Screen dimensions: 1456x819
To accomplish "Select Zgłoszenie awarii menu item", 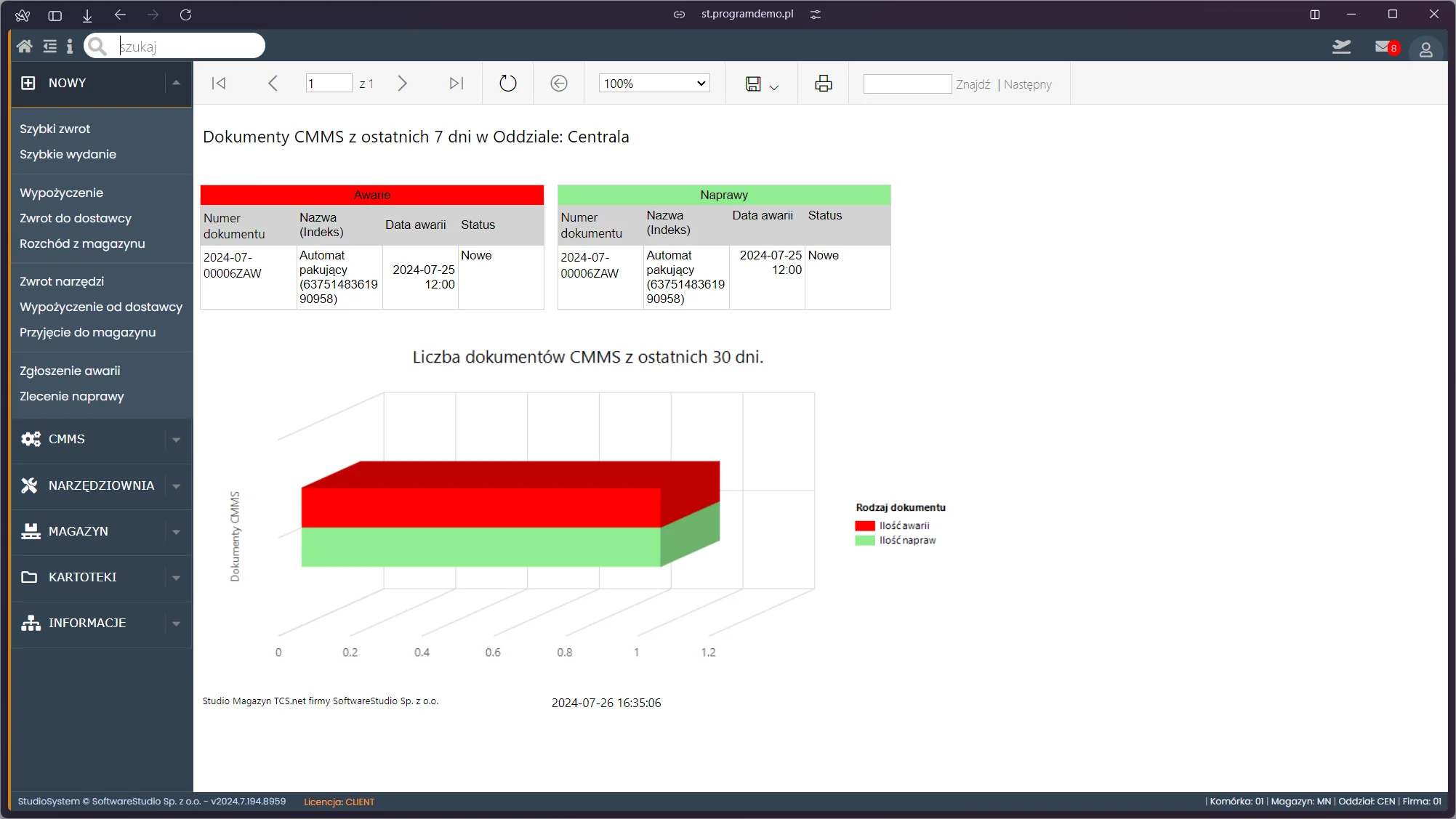I will (70, 371).
